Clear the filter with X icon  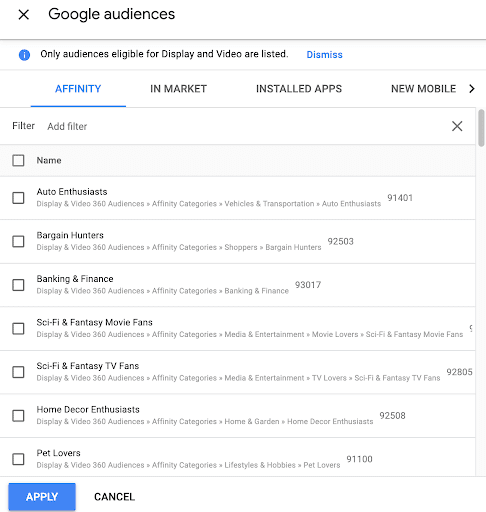pos(457,126)
